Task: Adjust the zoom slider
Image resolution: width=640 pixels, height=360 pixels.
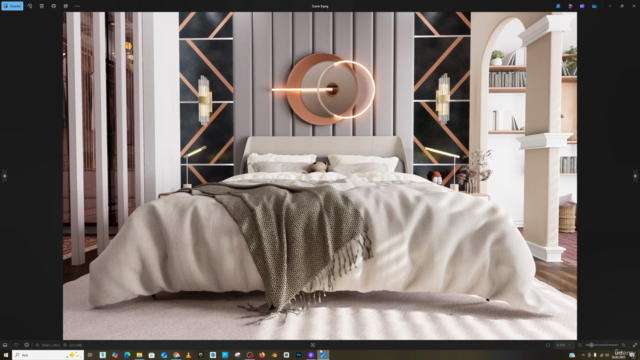Action: [601, 345]
